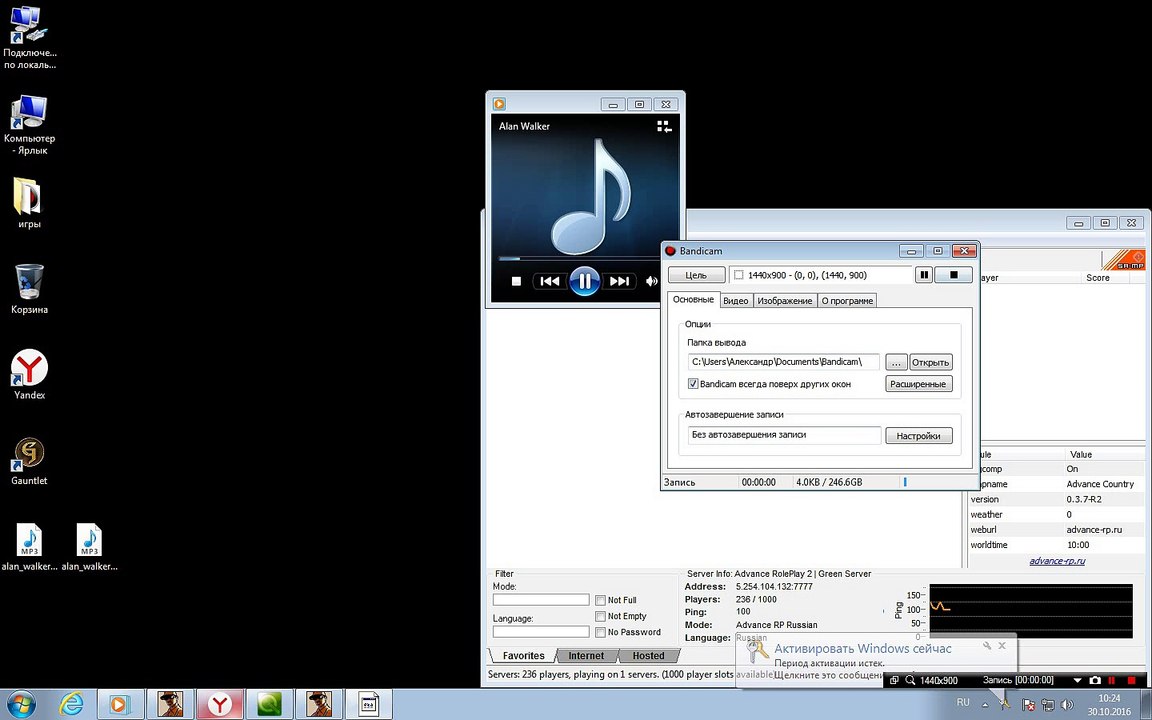Screen dimensions: 1152x720
Task: Click the Открыть button
Action: point(931,362)
